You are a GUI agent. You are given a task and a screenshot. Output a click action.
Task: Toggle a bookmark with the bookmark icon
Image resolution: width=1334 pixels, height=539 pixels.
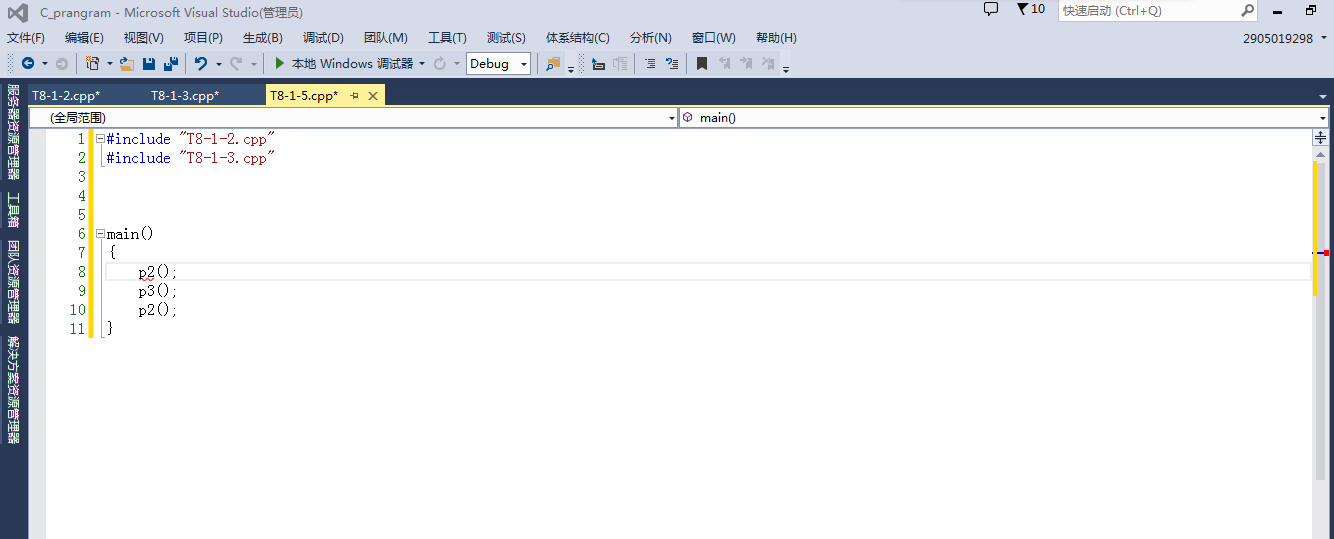click(702, 63)
